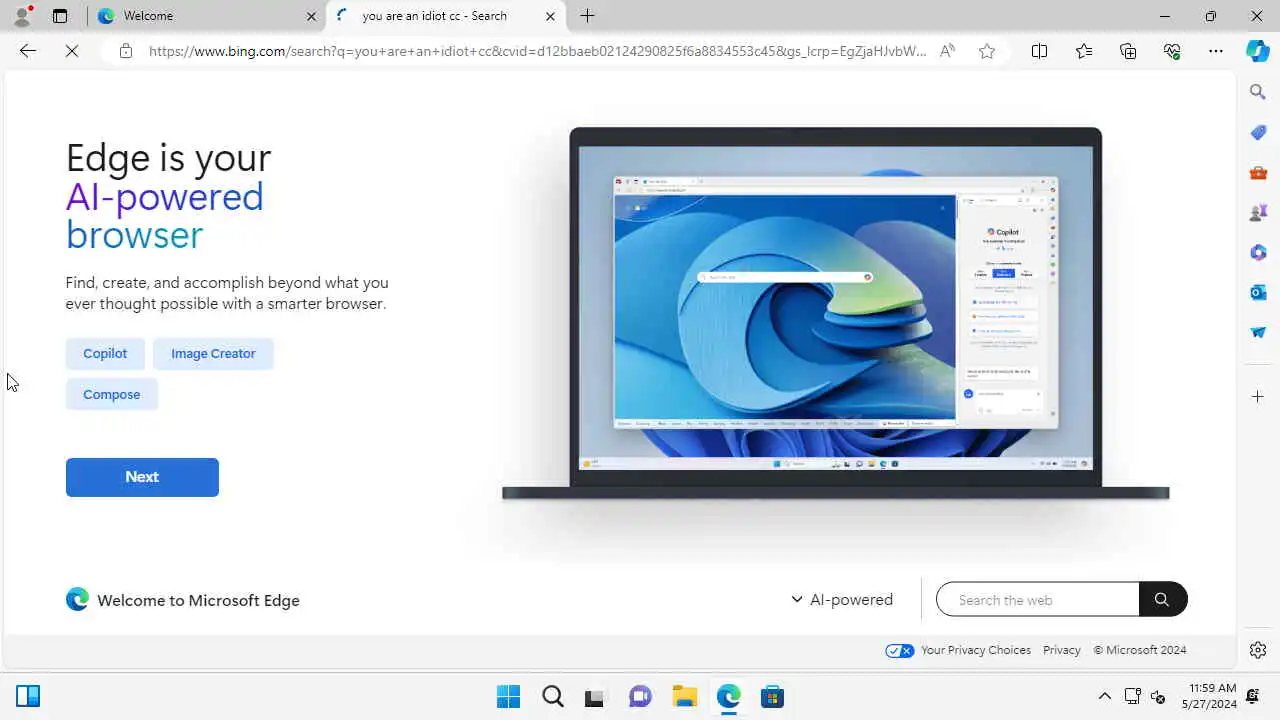This screenshot has height=720, width=1280.
Task: Click the Edge logo beside Welcome text
Action: (x=77, y=599)
